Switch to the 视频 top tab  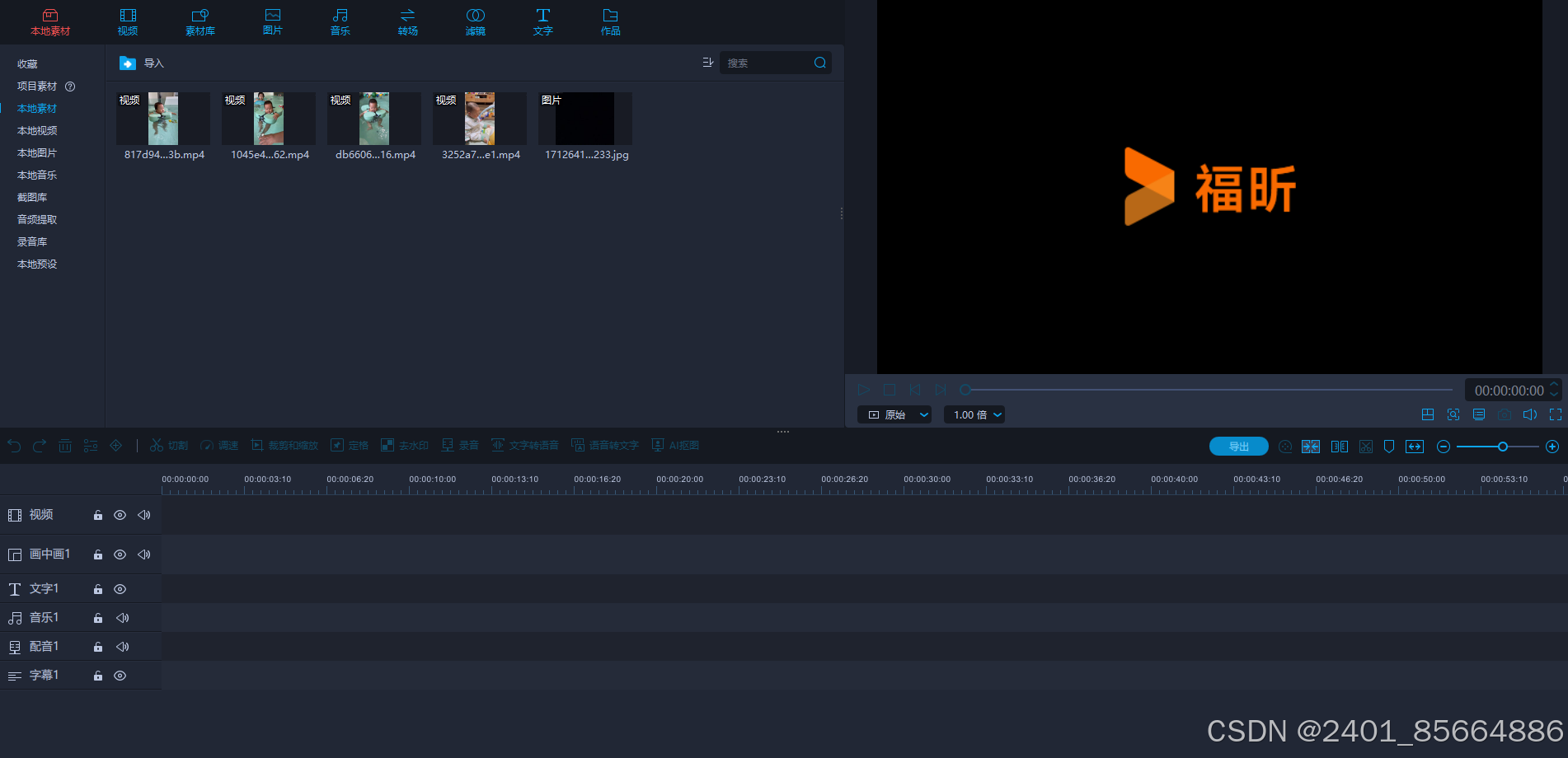[128, 22]
